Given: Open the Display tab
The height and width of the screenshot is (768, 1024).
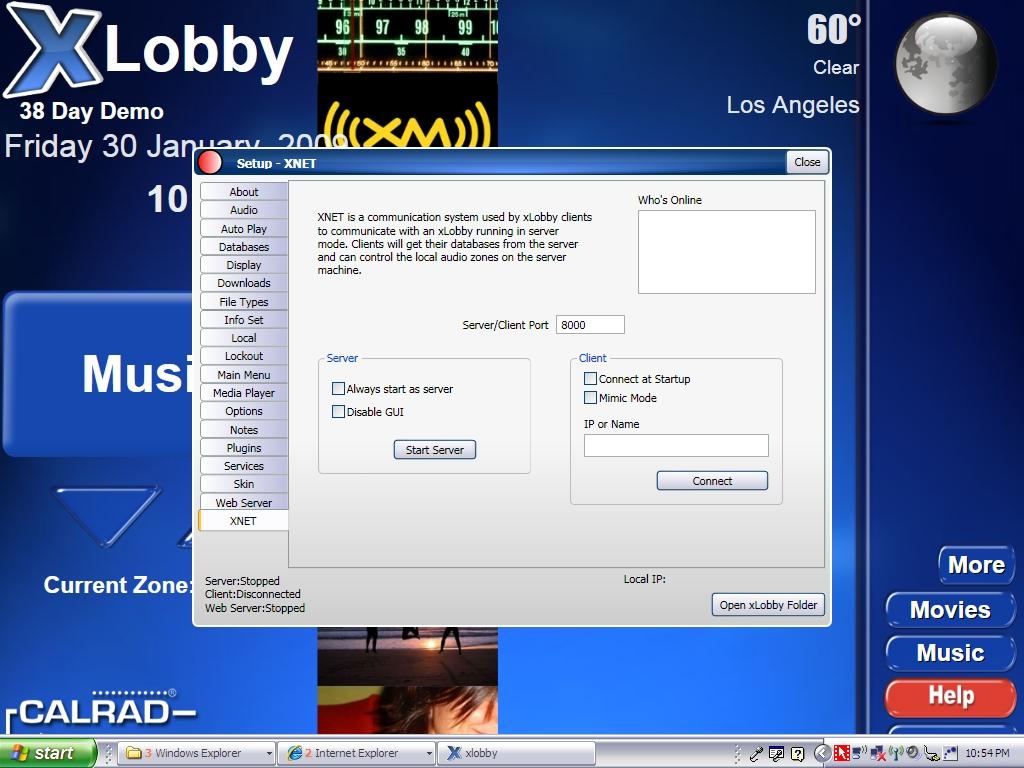Looking at the screenshot, I should (244, 264).
